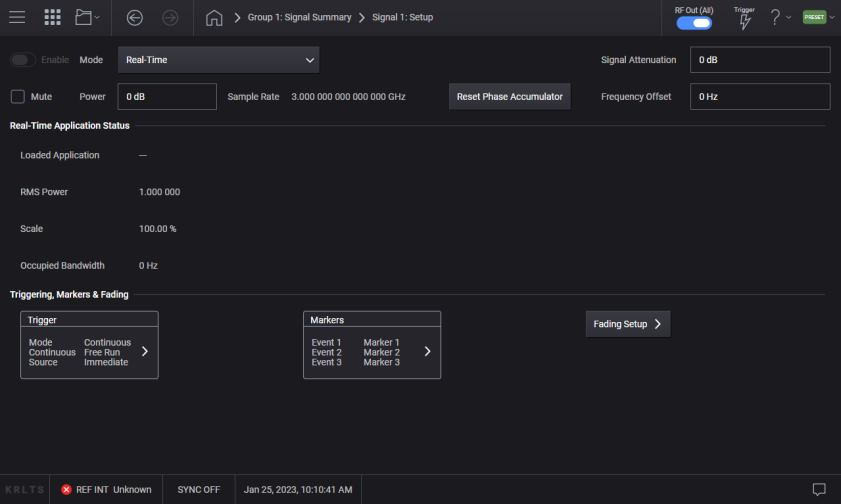Check the Mute checkbox
The height and width of the screenshot is (504, 841).
click(18, 97)
